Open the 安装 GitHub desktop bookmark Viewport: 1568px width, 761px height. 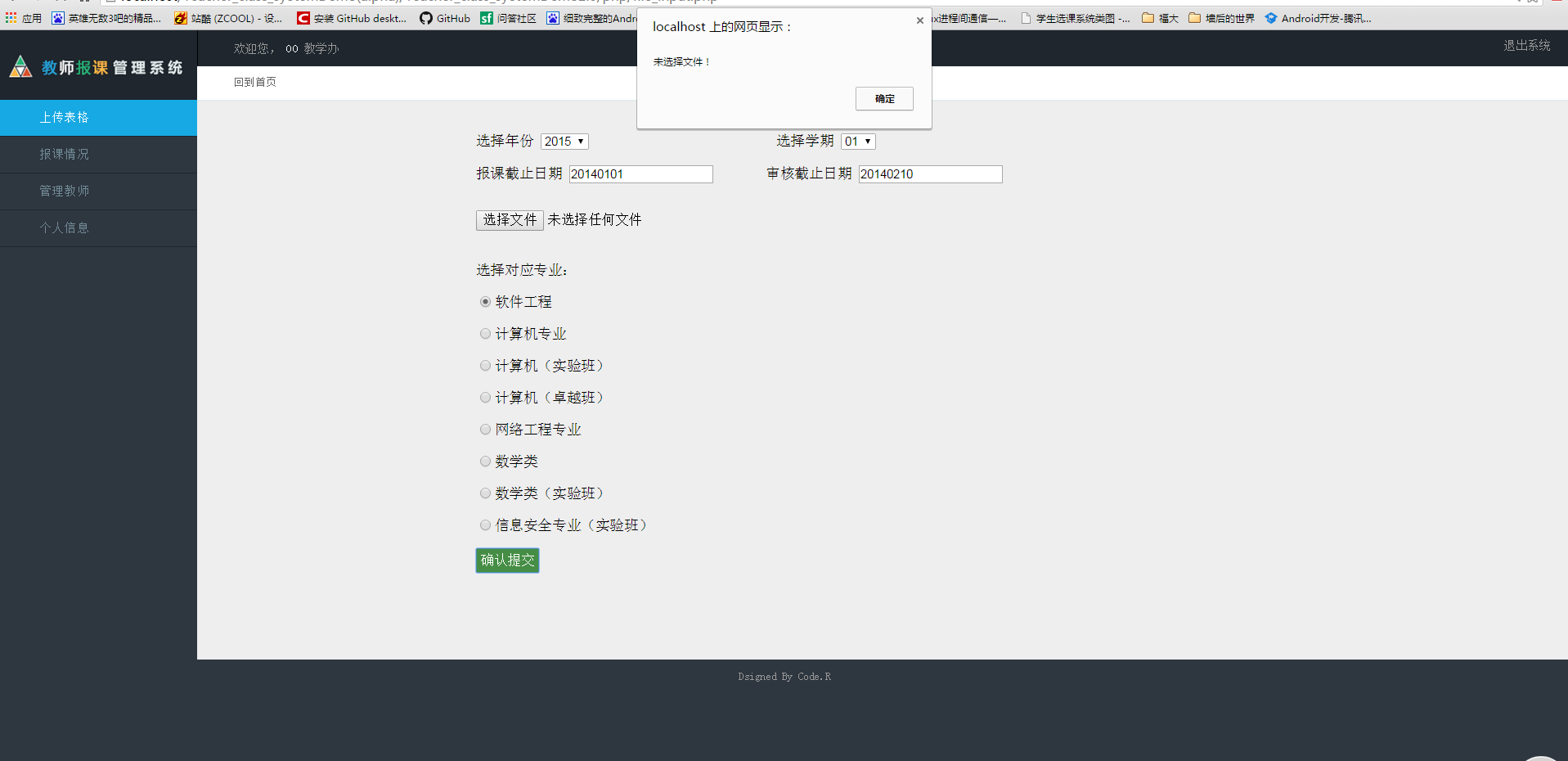click(x=352, y=18)
